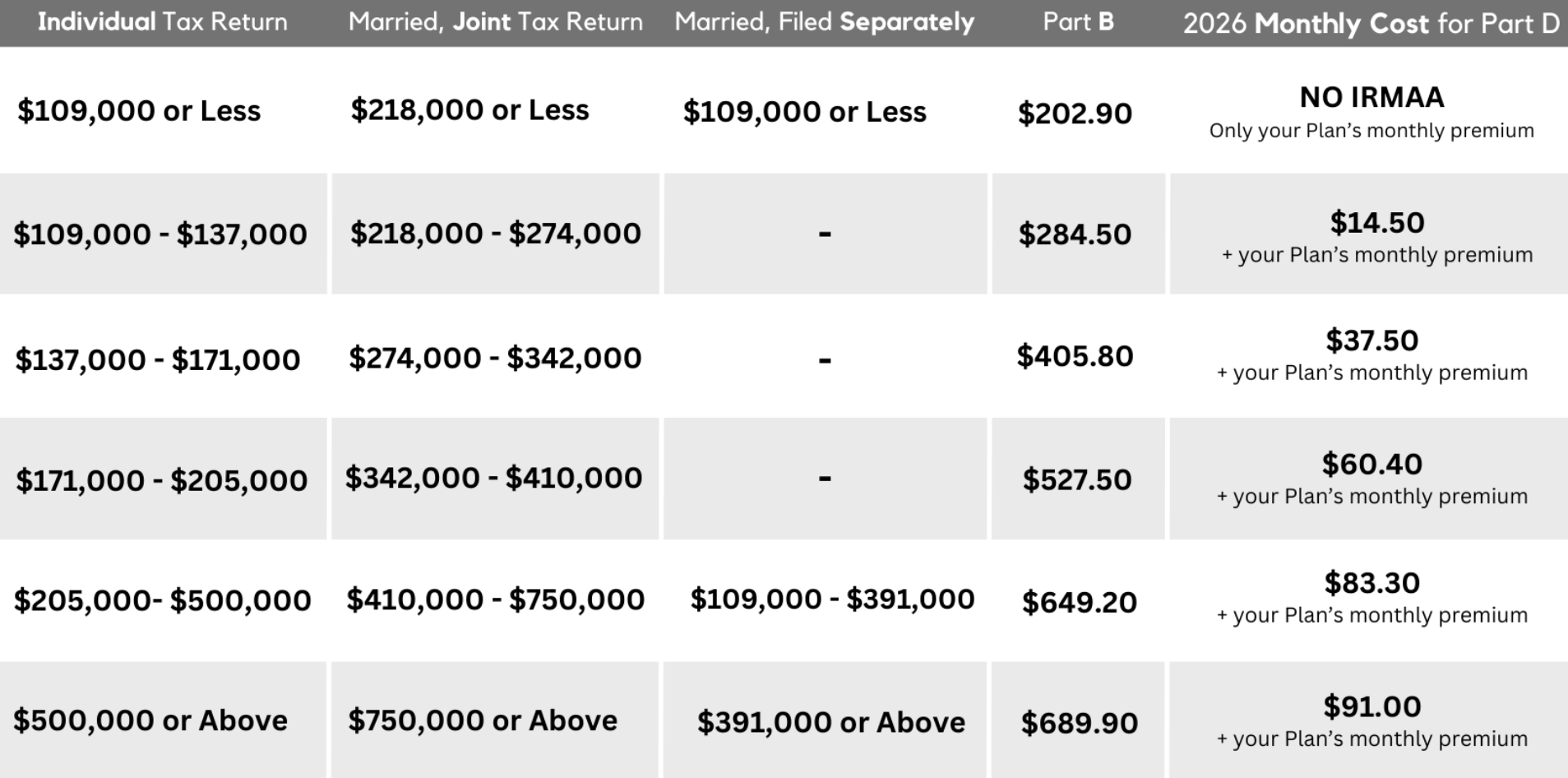Click the $202.90 Part B premium
The height and width of the screenshot is (778, 1568).
[x=1075, y=113]
